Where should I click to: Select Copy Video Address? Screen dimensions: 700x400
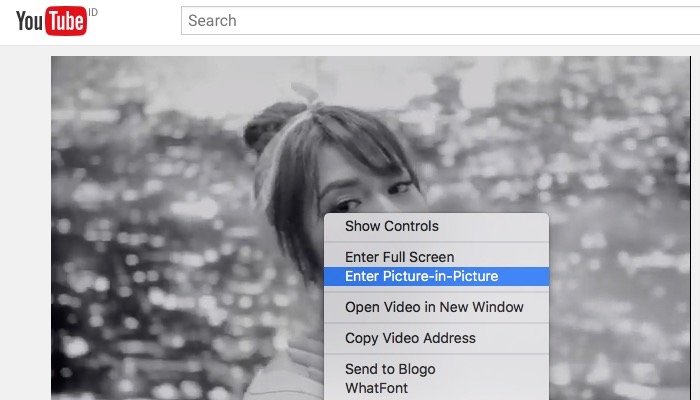tap(436, 338)
